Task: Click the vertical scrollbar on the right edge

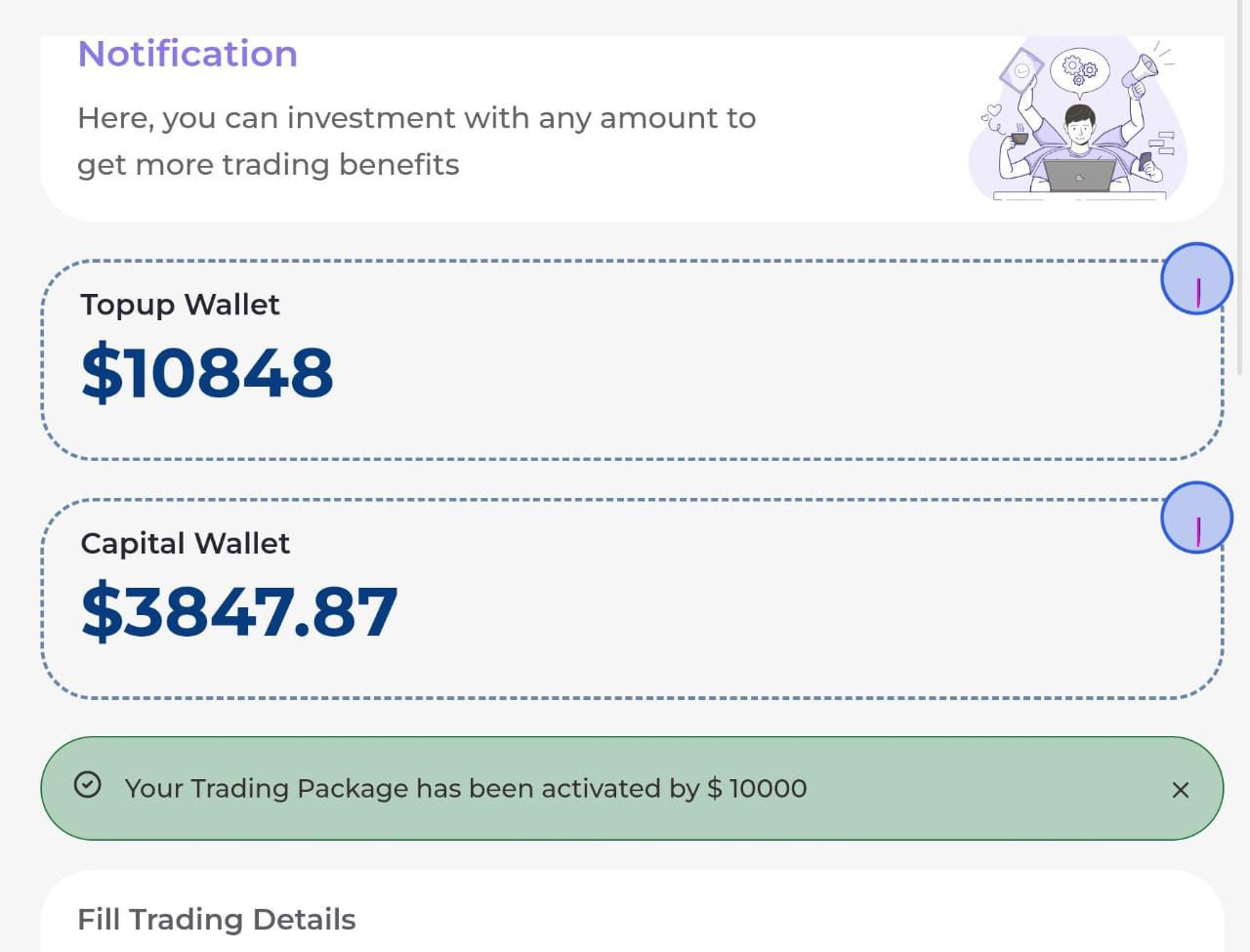Action: point(1240,195)
